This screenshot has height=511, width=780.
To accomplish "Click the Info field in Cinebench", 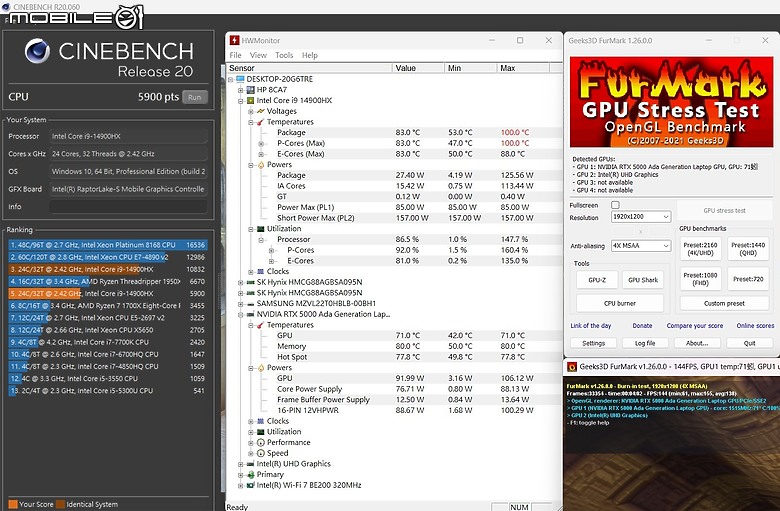I will tap(128, 206).
